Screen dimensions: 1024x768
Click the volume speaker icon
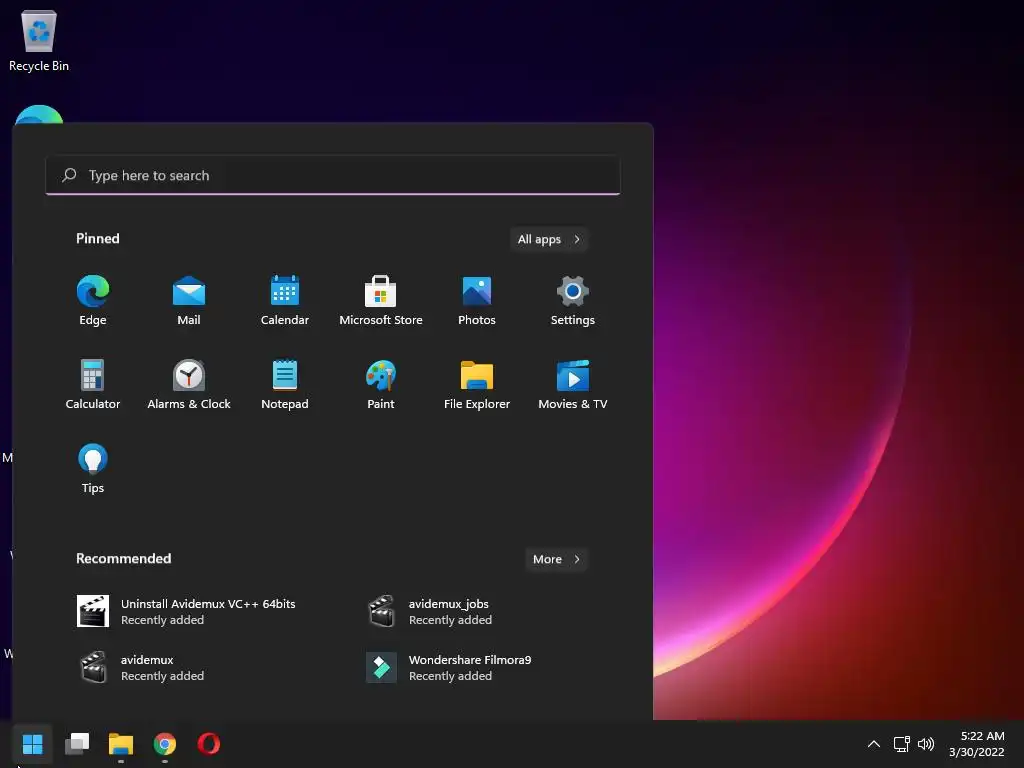926,744
